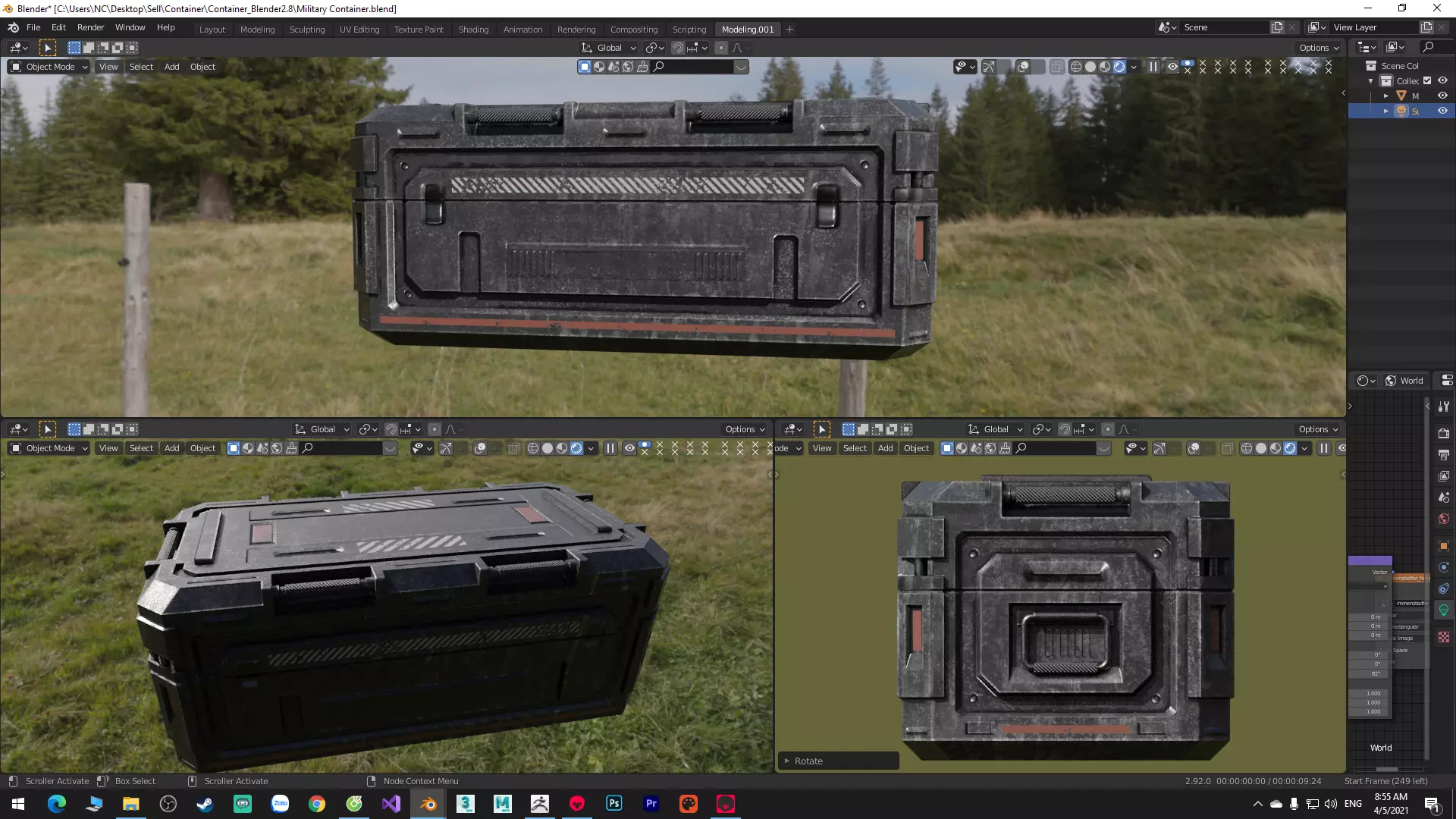Open the Object properties tab

click(x=1443, y=546)
